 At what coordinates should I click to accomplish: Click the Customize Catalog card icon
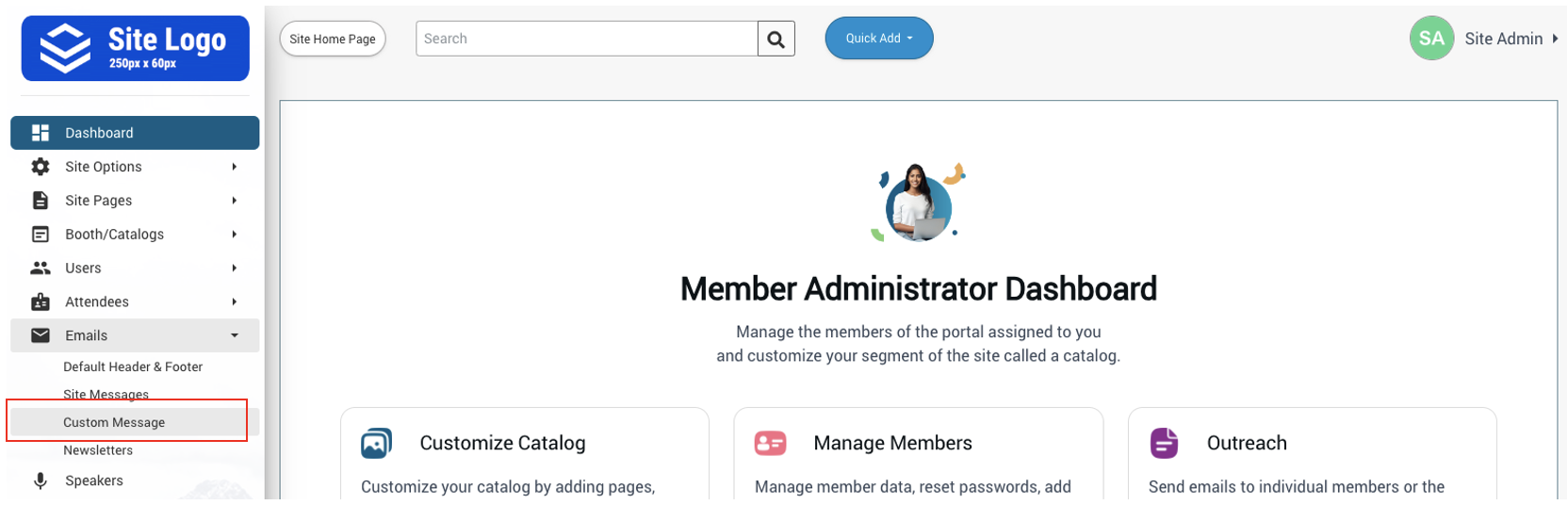click(377, 443)
